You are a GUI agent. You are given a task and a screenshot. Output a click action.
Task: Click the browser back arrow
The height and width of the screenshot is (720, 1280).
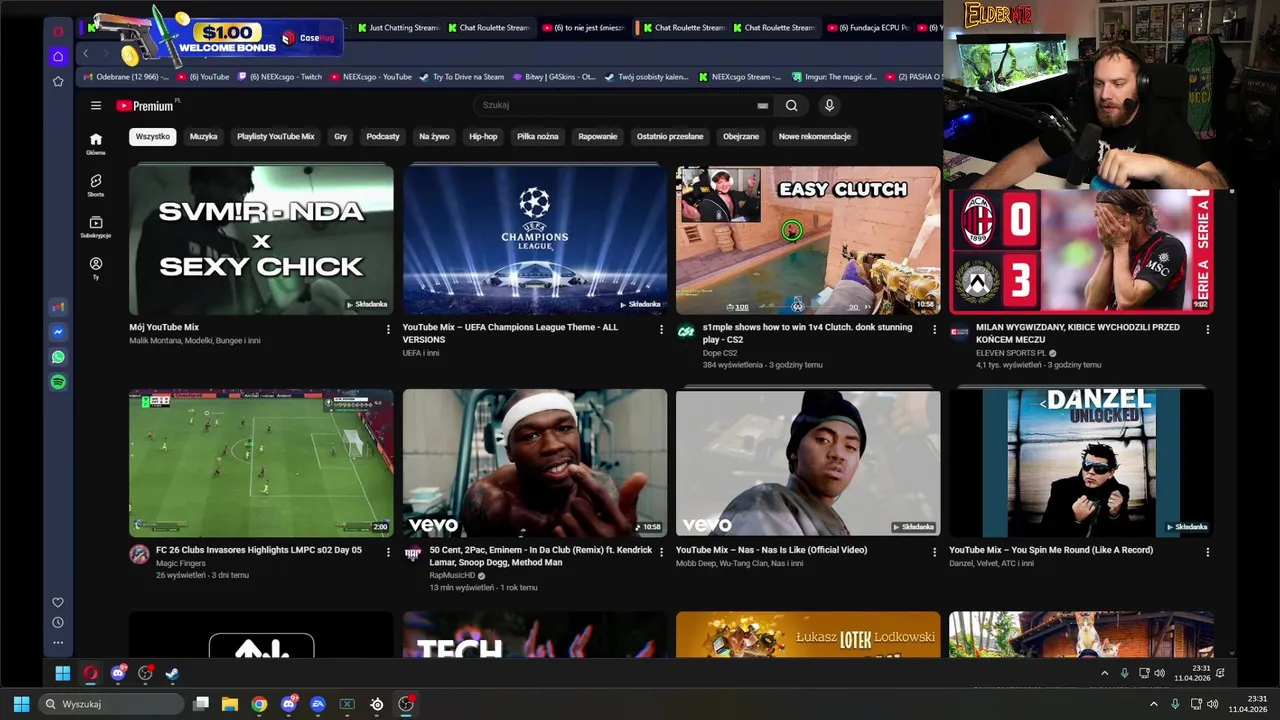pos(86,53)
